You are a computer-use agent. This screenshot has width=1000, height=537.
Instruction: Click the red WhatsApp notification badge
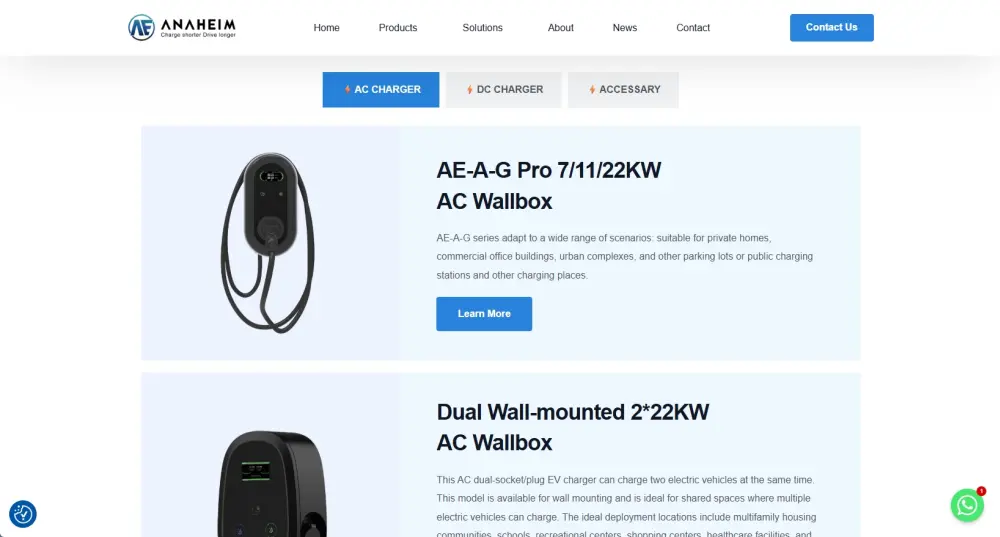[982, 491]
